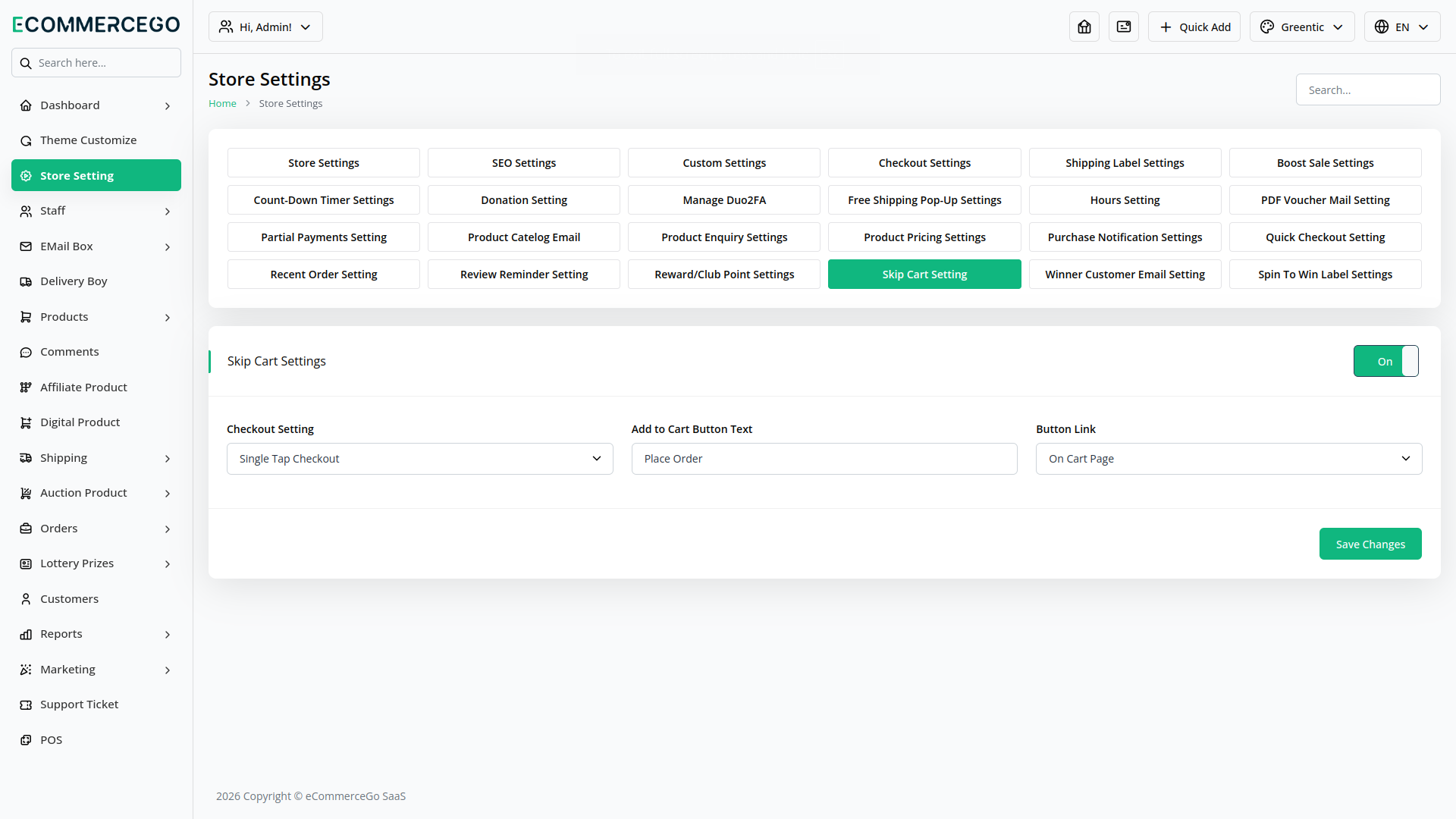The height and width of the screenshot is (819, 1456).
Task: Open the Hi, Admin! user dropdown
Action: (265, 27)
